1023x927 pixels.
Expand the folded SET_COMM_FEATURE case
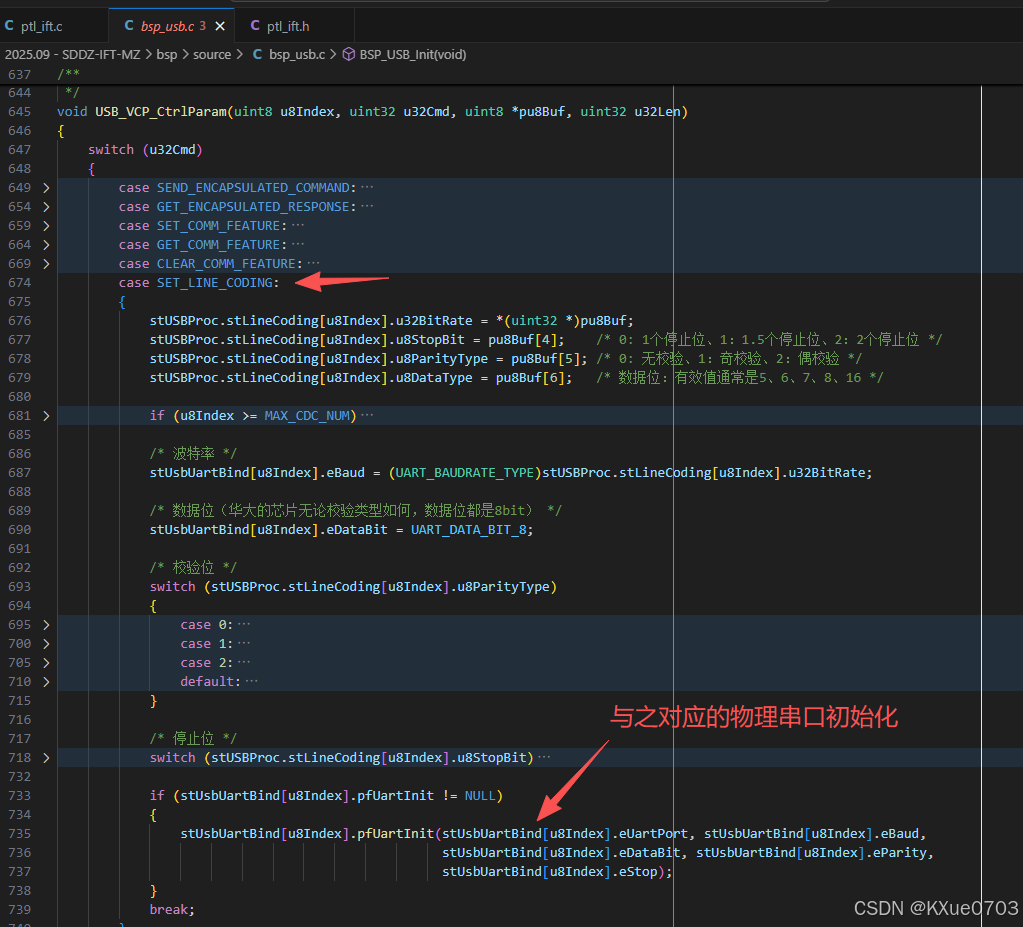point(46,226)
